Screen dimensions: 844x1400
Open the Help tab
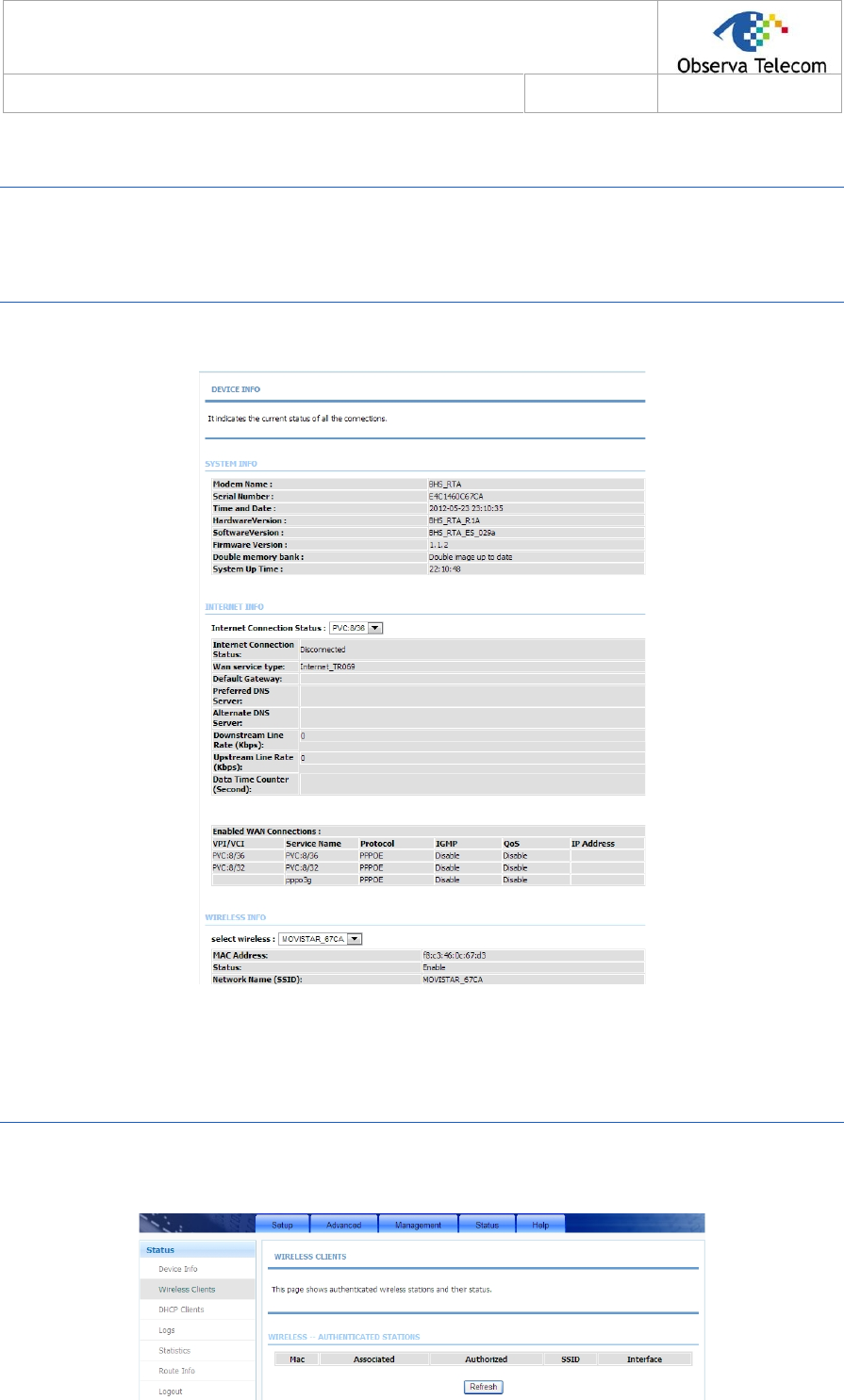540,1224
